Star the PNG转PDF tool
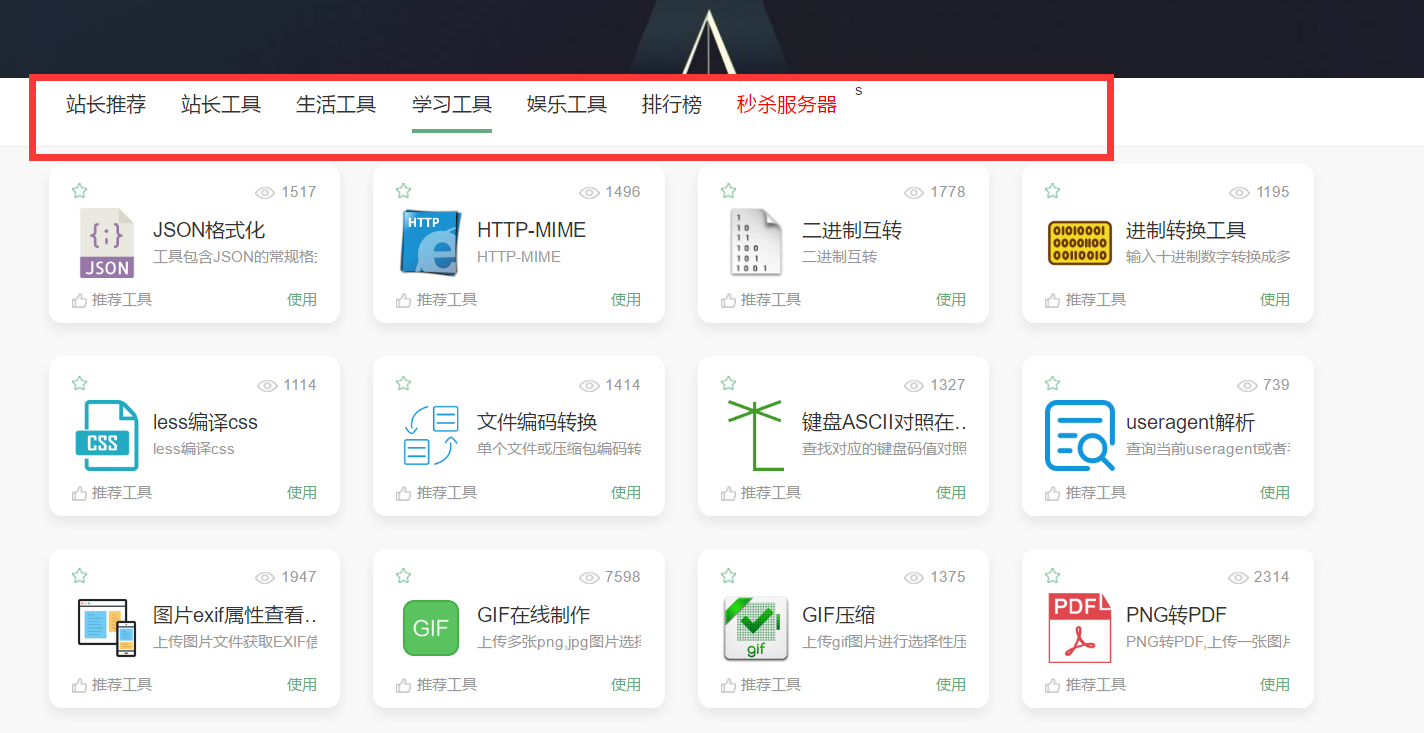This screenshot has width=1424, height=733. [1052, 575]
